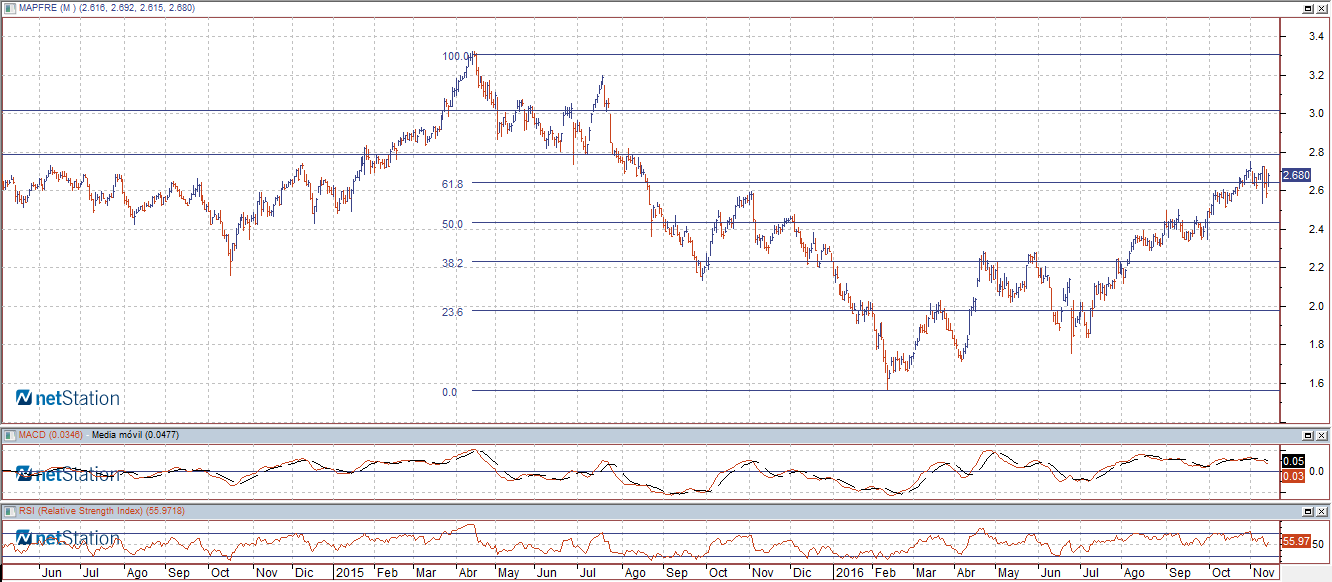Viewport: 1332px width, 582px height.
Task: Select the 50.0 Fibonacci retracement label
Action: [x=452, y=224]
